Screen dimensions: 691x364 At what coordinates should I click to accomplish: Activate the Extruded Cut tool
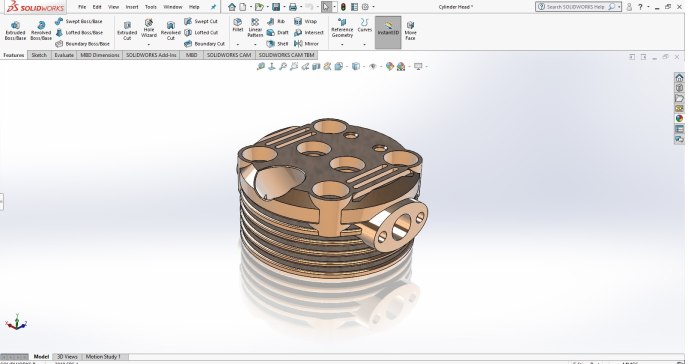tap(127, 31)
